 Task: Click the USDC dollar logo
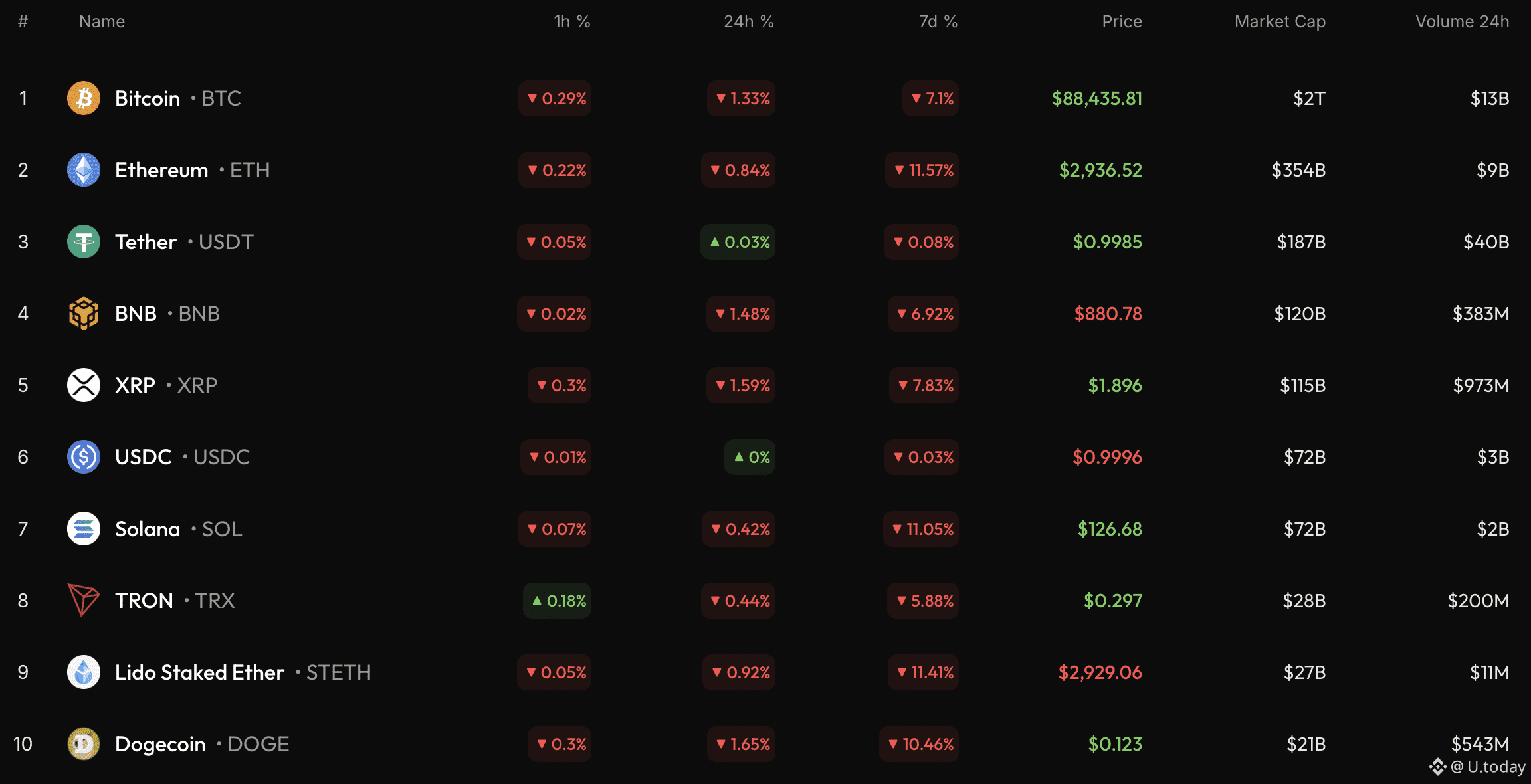84,457
